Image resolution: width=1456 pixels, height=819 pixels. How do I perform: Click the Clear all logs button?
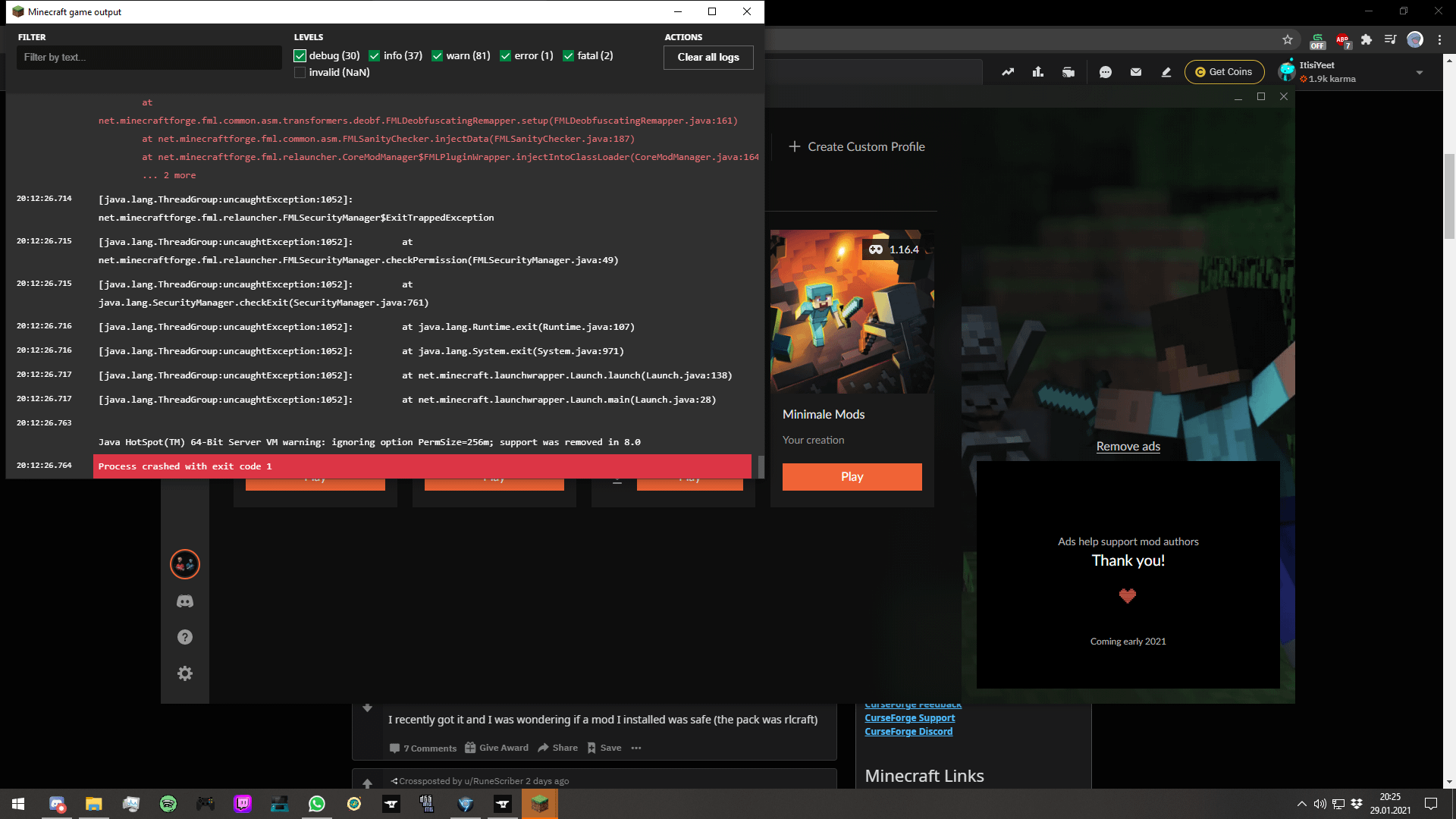point(708,57)
